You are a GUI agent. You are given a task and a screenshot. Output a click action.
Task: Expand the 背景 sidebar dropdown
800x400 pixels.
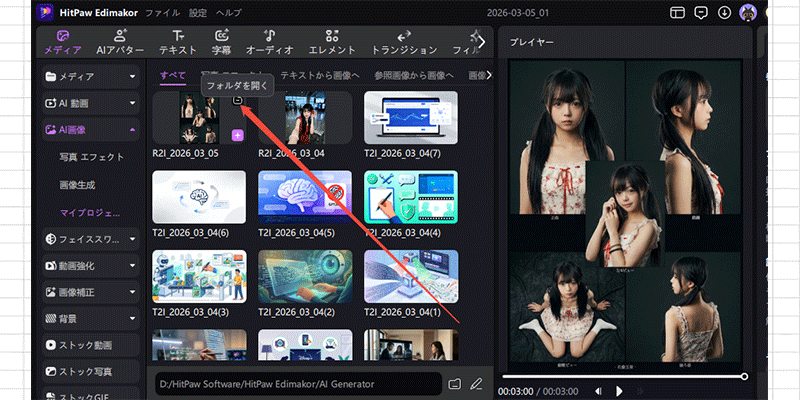(132, 318)
